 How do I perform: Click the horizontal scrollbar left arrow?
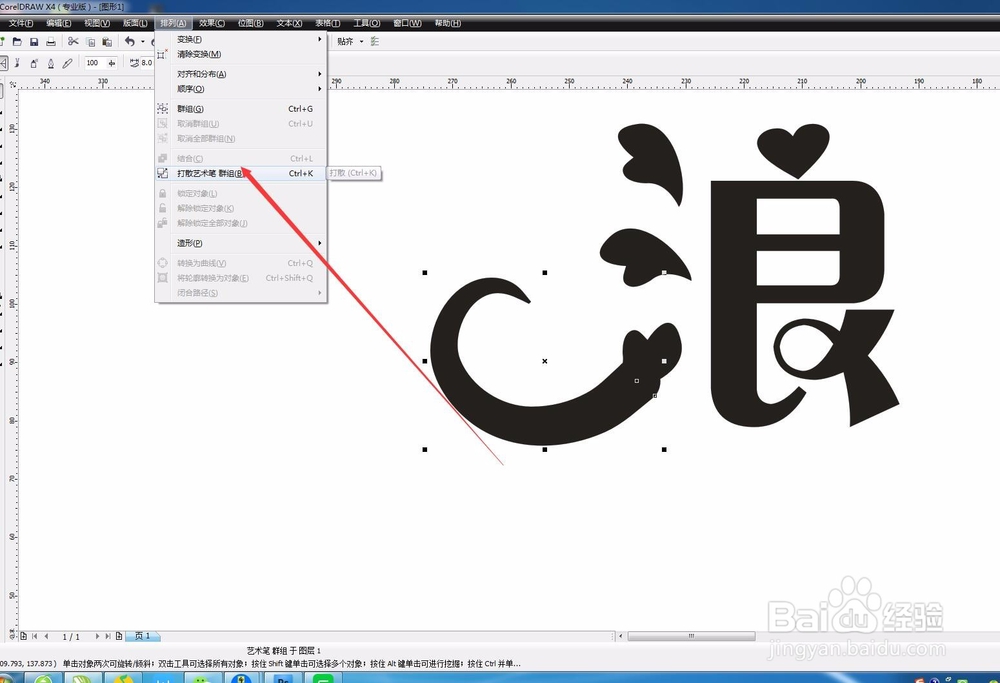pos(621,636)
